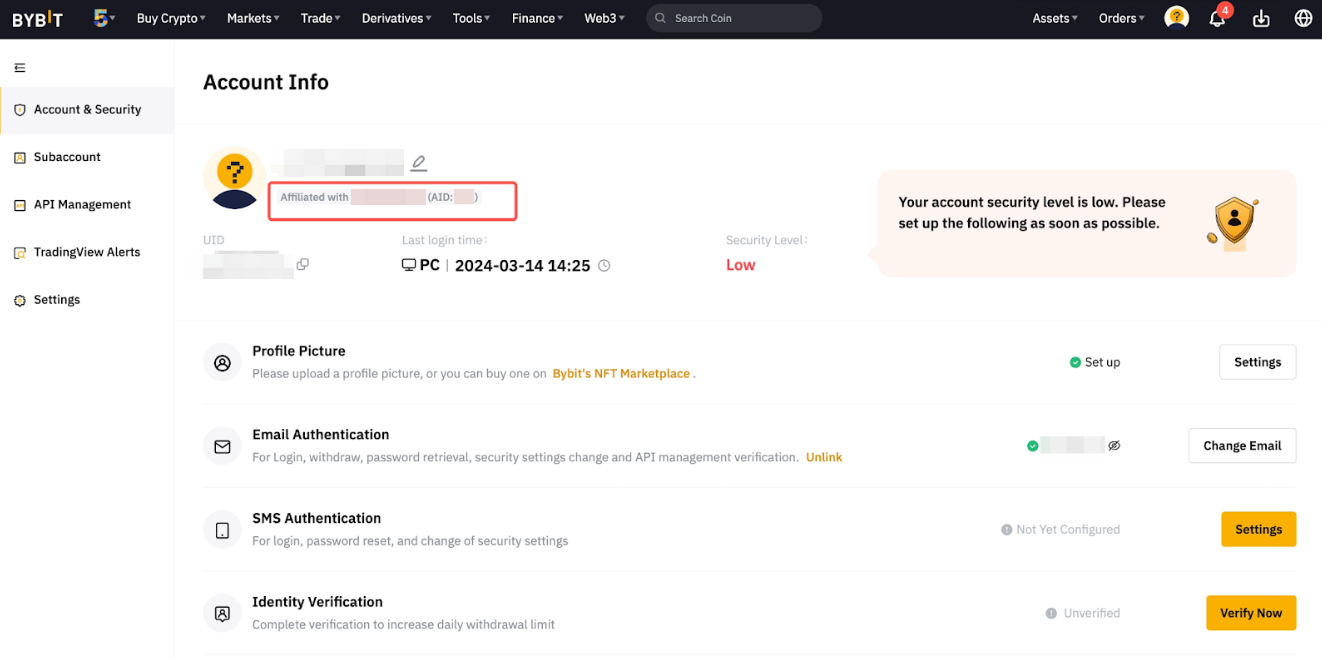The height and width of the screenshot is (659, 1322).
Task: Click the clock icon beside login time
Action: click(x=603, y=266)
